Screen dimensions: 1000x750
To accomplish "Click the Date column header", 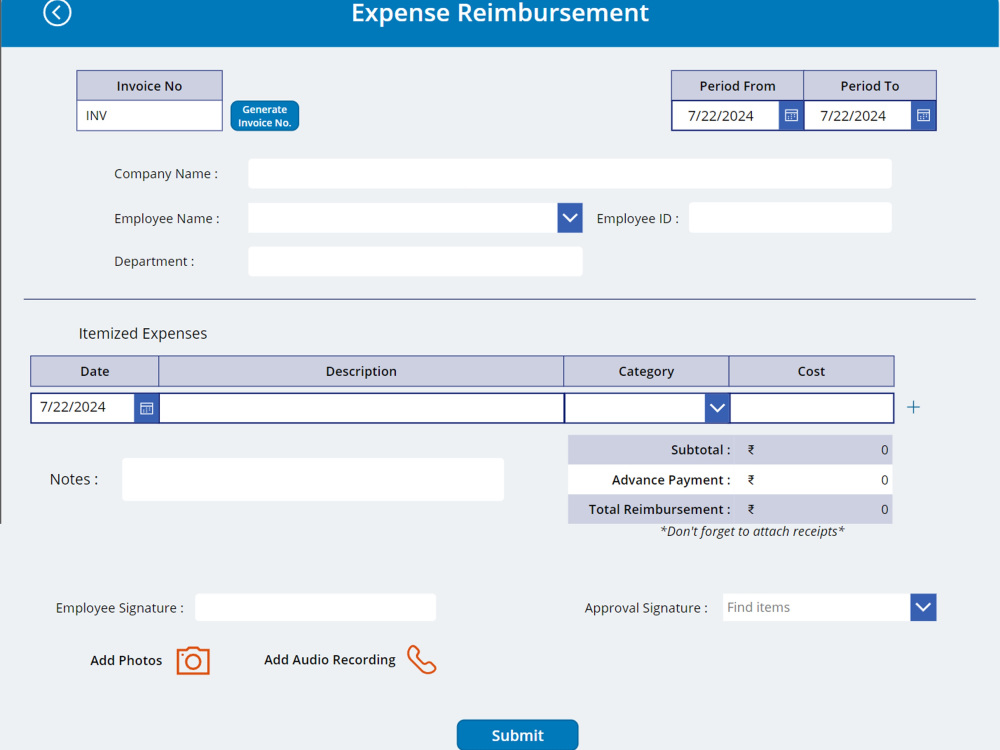I will tap(94, 371).
